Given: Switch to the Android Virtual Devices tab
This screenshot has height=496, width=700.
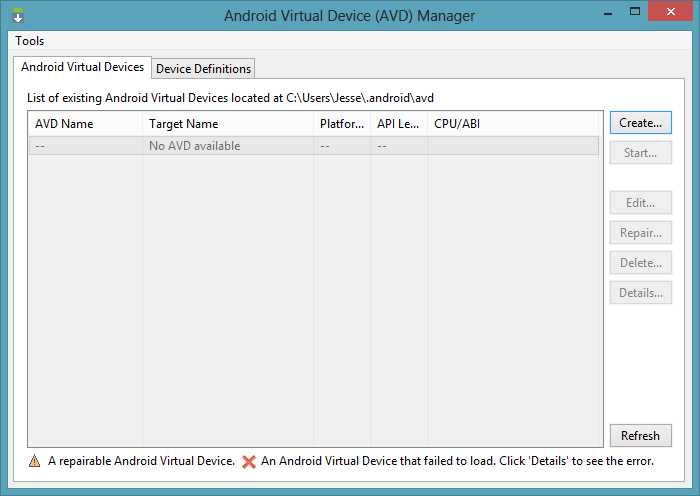Looking at the screenshot, I should tap(83, 67).
